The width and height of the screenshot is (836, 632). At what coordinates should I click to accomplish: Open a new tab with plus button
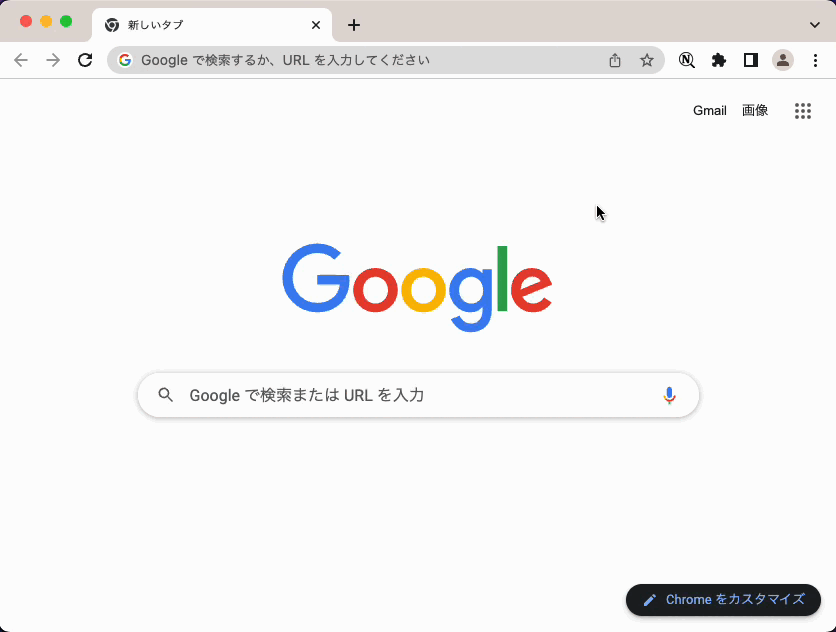(353, 25)
